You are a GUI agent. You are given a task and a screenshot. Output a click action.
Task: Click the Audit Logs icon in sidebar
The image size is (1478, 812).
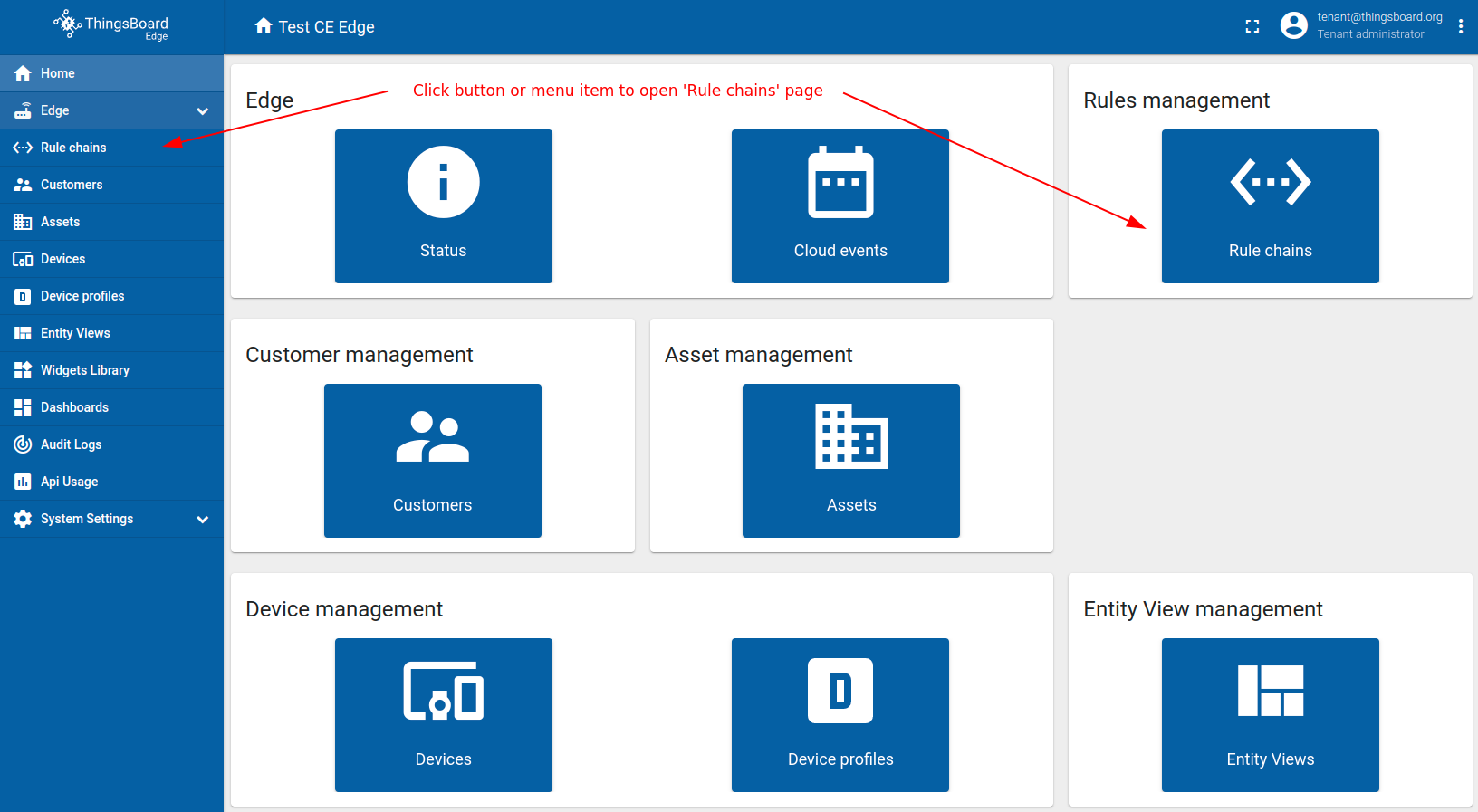(23, 444)
